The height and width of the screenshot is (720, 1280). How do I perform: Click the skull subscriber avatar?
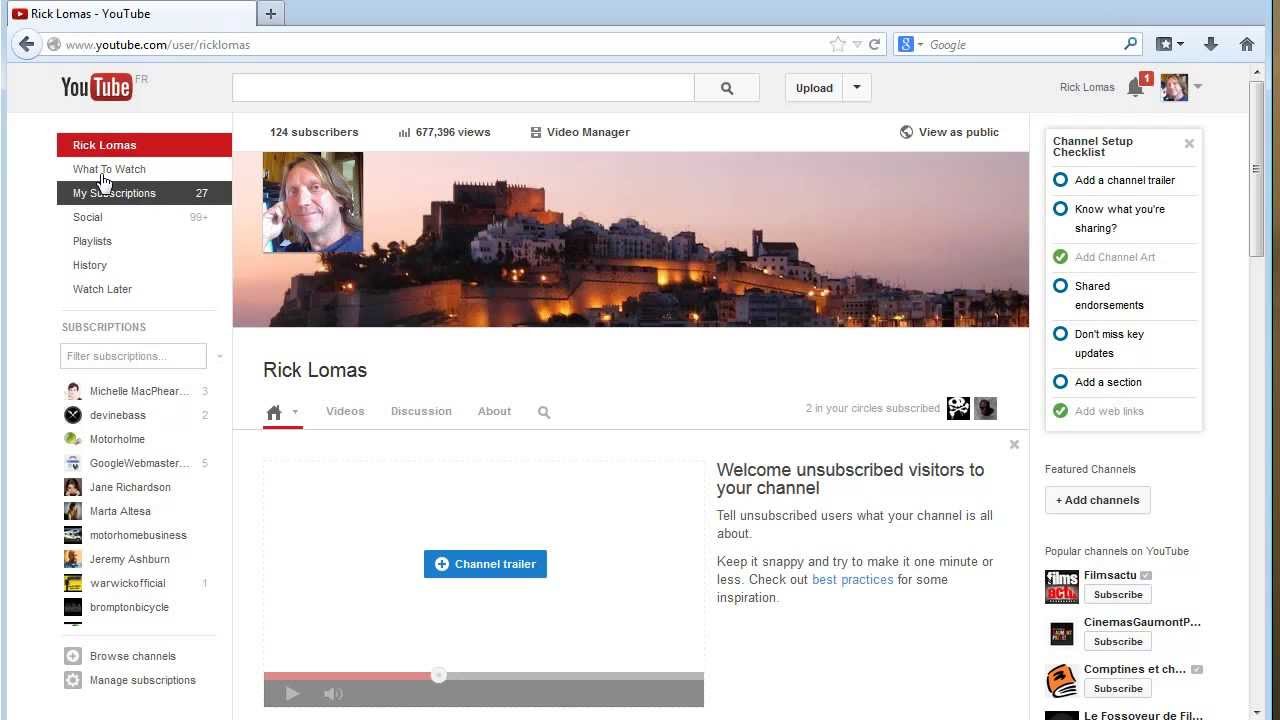(x=958, y=408)
